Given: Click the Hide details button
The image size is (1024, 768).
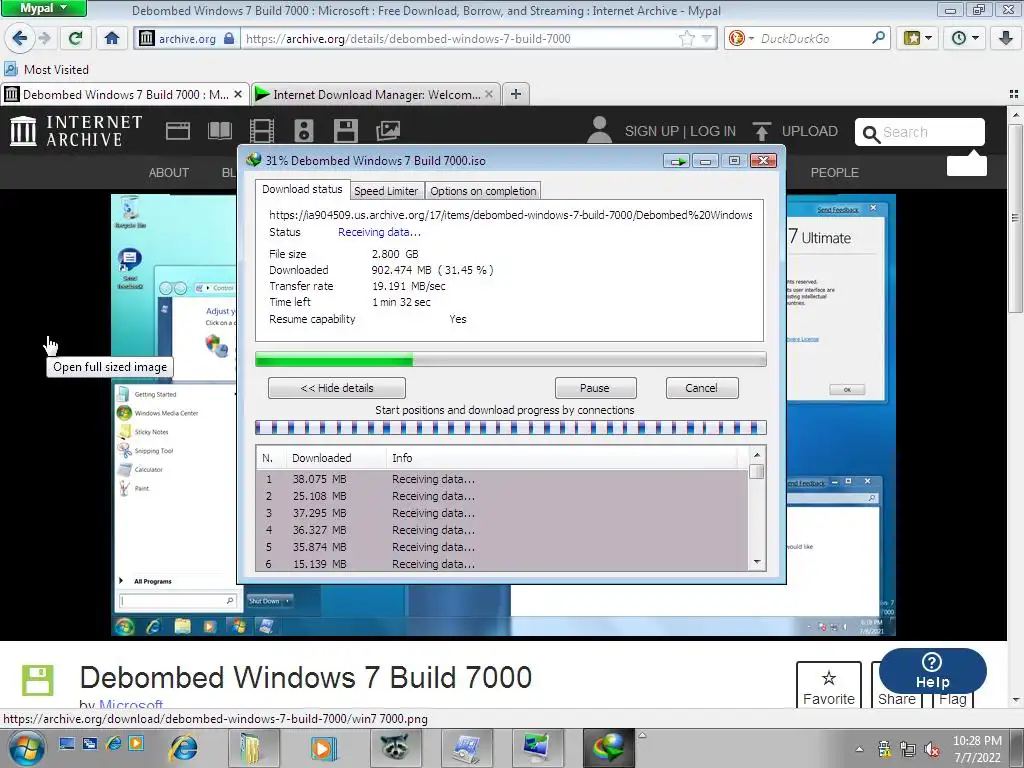Looking at the screenshot, I should (x=336, y=388).
